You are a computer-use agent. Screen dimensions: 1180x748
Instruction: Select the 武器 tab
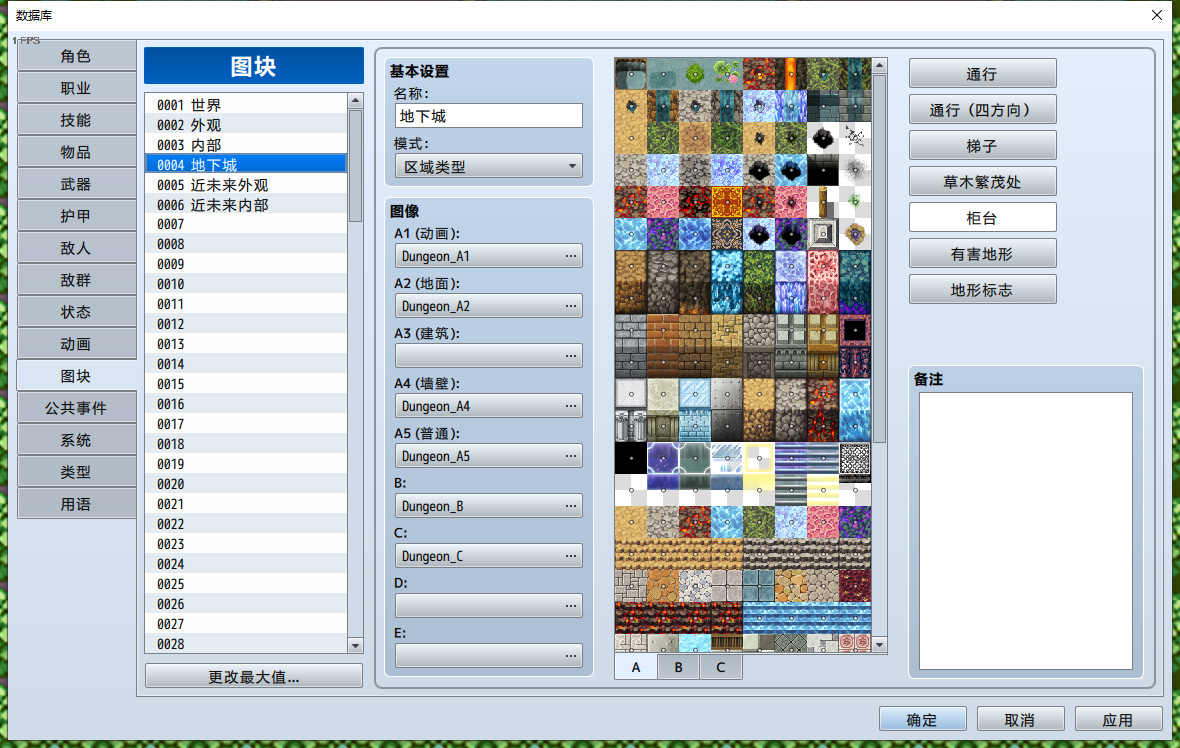click(x=76, y=184)
